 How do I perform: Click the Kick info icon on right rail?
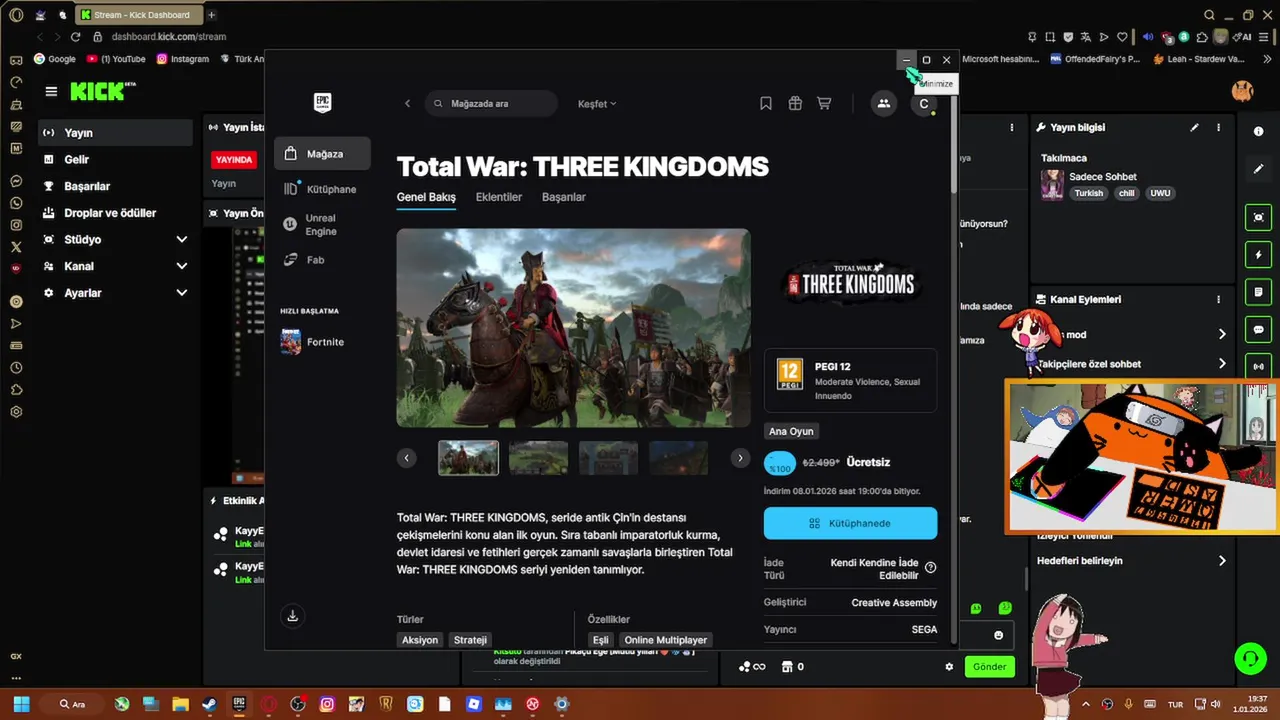click(x=1258, y=132)
